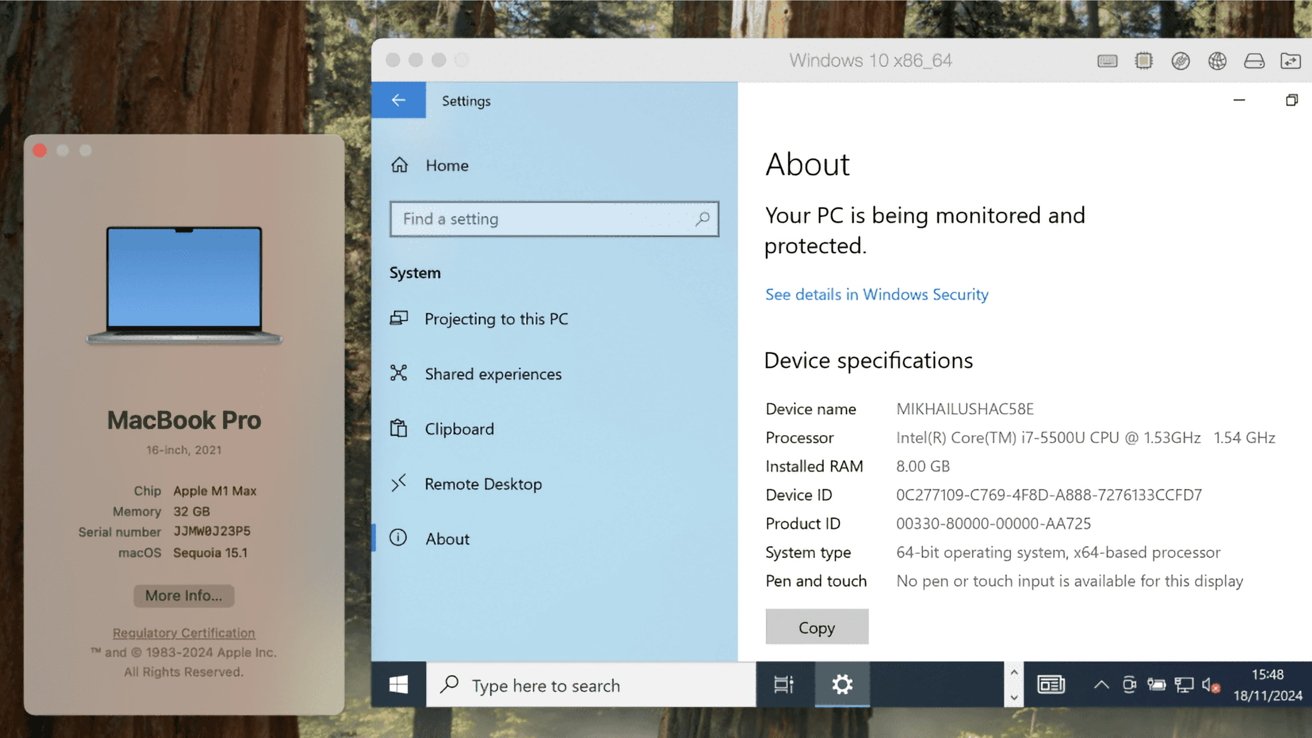1312x738 pixels.
Task: Click the No pen or touch input text
Action: (x=1070, y=581)
